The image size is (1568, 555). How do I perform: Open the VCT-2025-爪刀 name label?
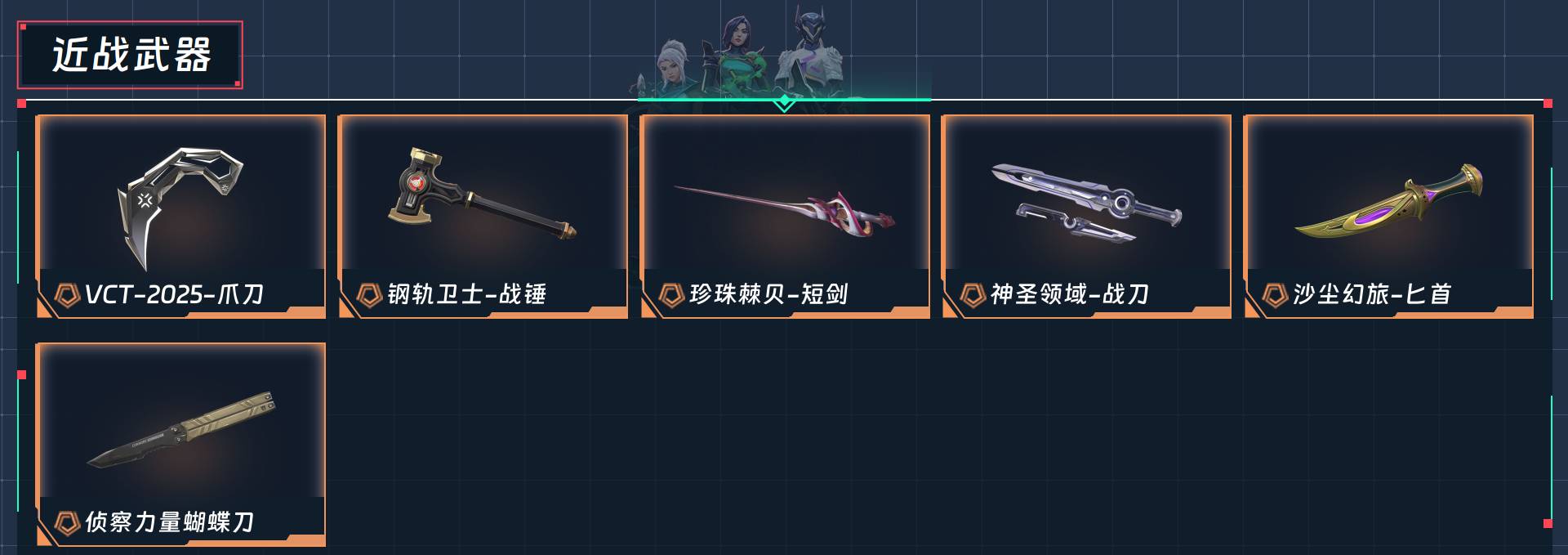coord(174,294)
